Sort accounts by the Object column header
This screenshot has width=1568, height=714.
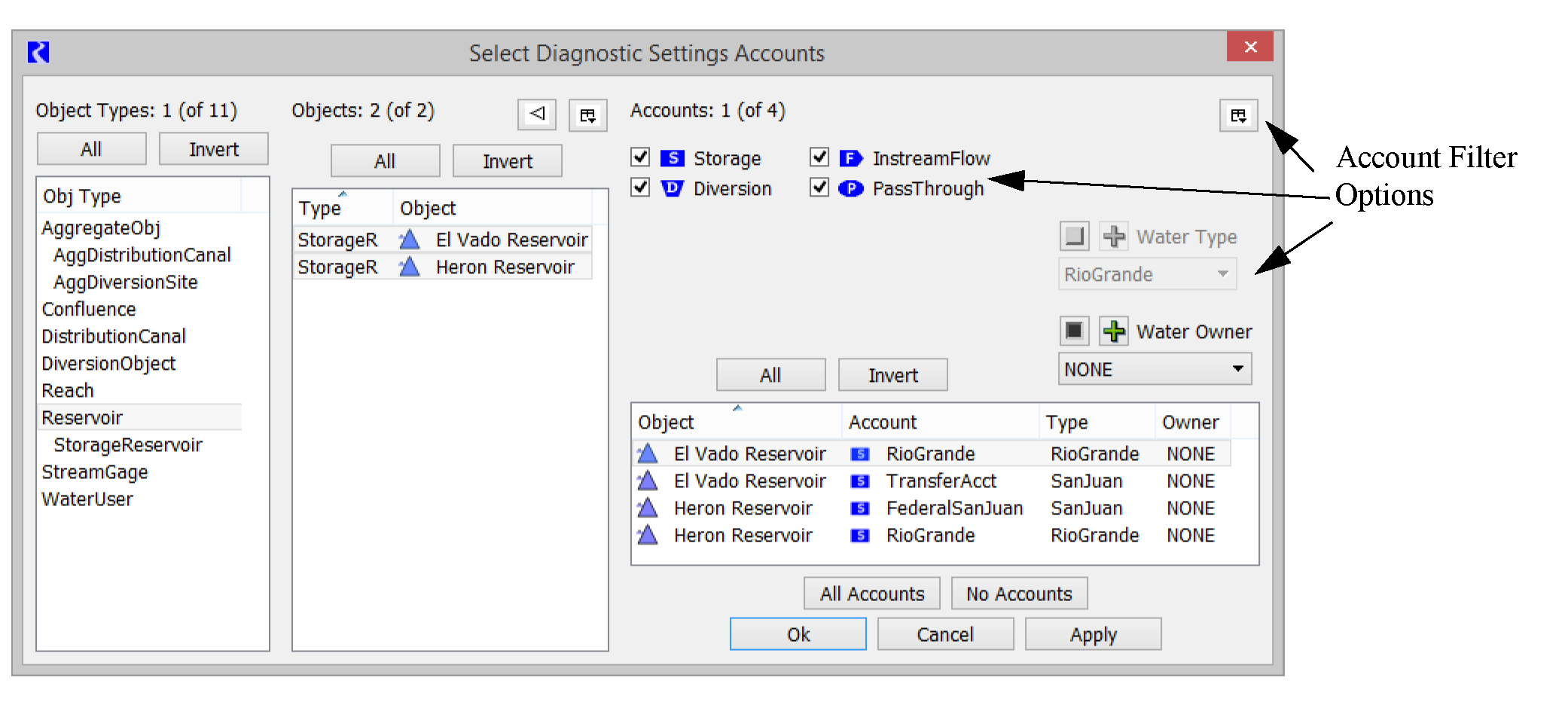coord(666,423)
